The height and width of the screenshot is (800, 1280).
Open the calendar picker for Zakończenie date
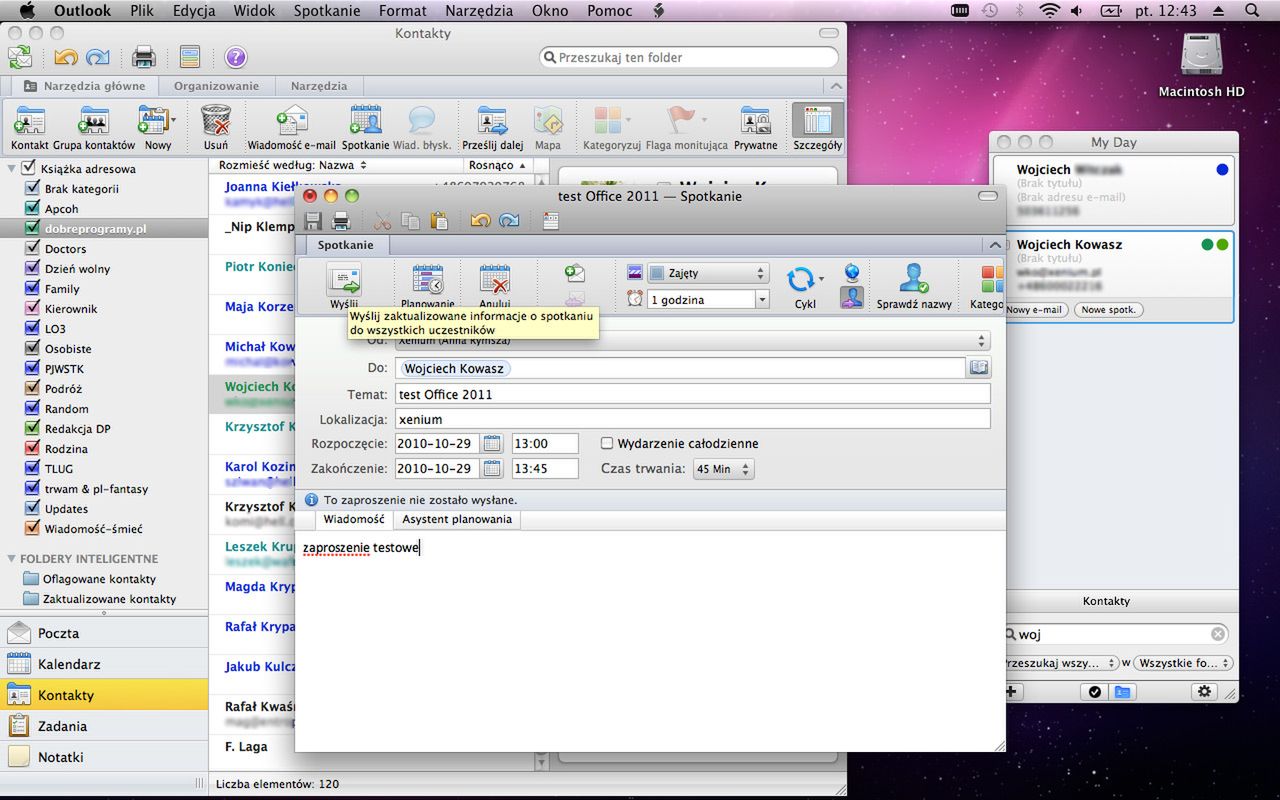click(x=492, y=468)
